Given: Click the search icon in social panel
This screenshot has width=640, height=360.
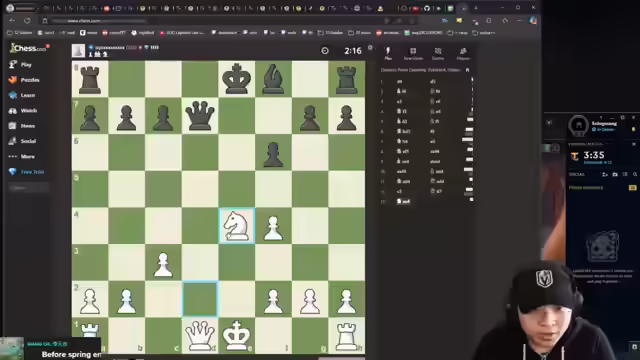Looking at the screenshot, I should click(635, 174).
